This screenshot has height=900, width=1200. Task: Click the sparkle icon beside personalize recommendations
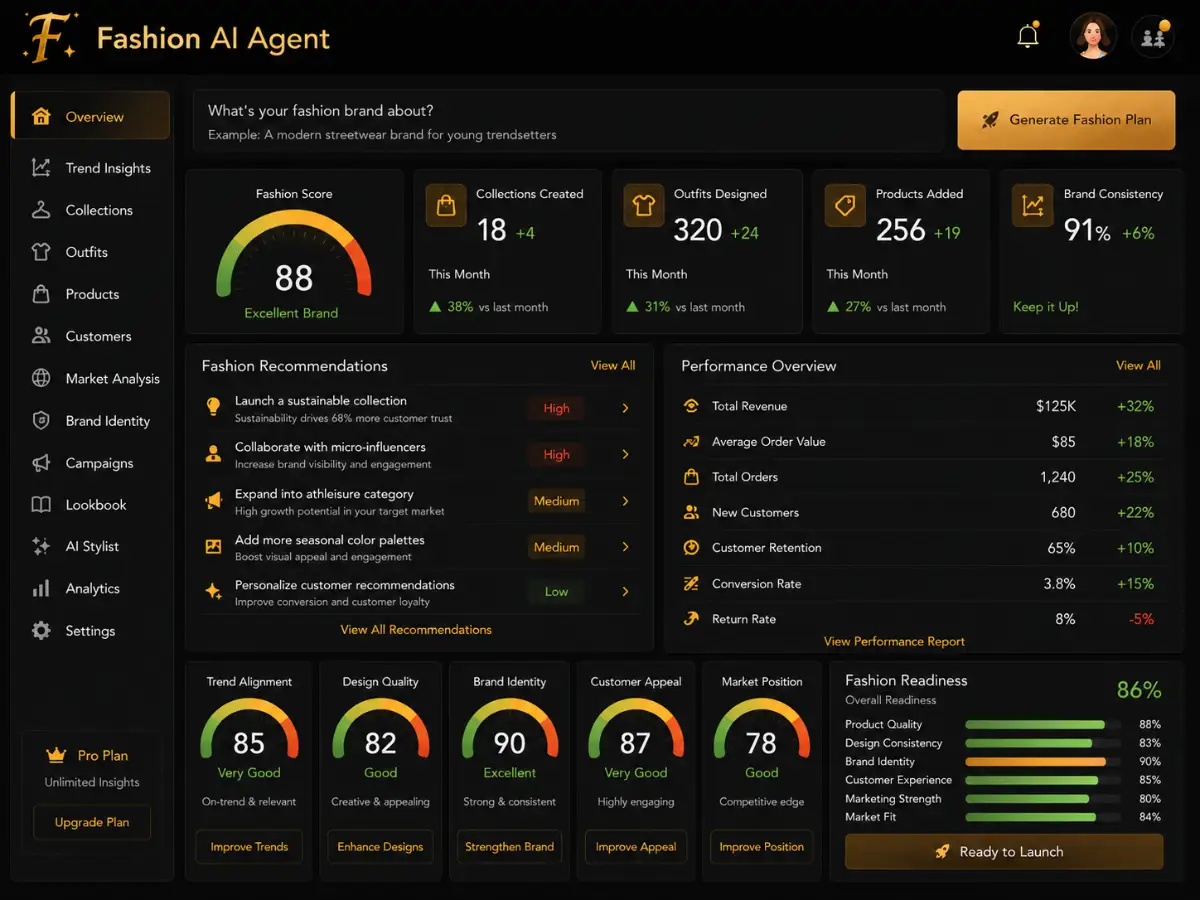213,592
